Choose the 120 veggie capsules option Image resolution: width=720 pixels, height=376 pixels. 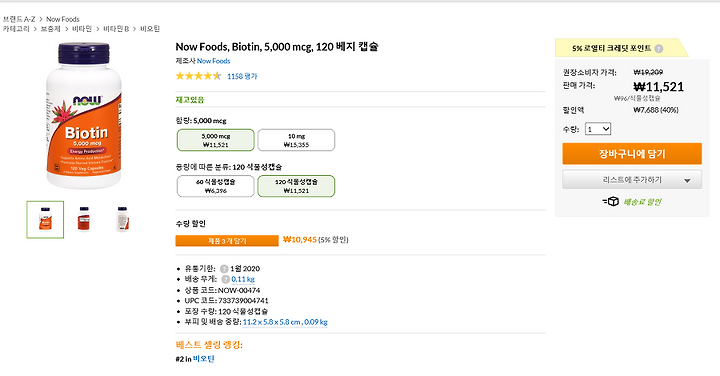point(296,186)
